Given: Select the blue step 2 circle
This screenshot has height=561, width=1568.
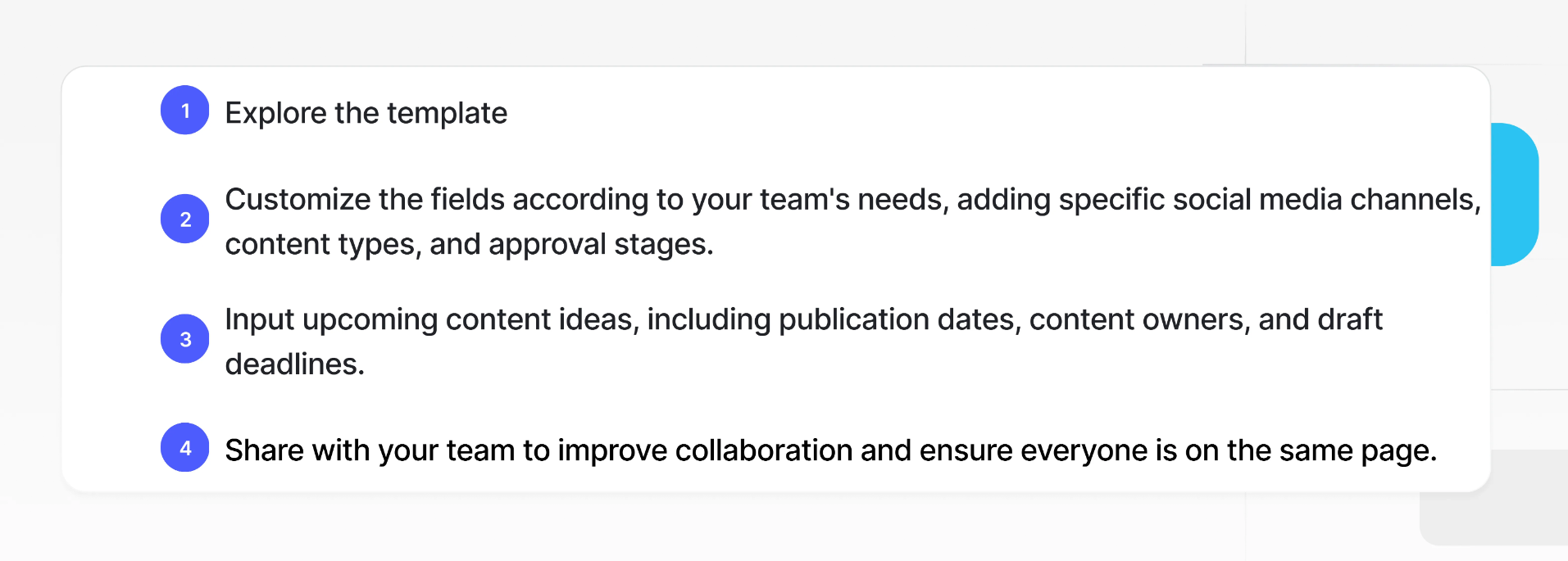Looking at the screenshot, I should [185, 219].
